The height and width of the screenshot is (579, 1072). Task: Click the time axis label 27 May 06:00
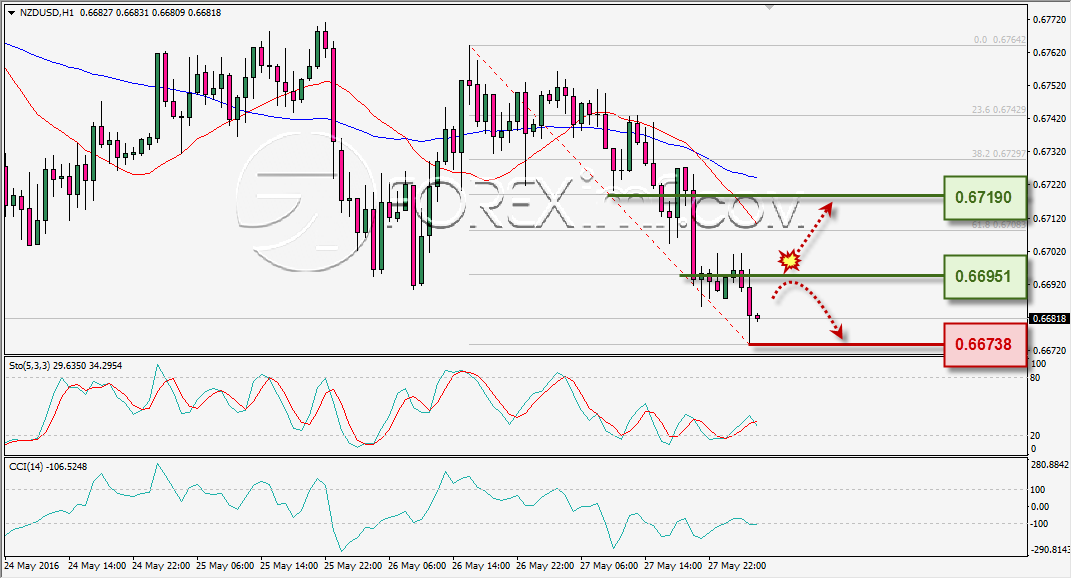[609, 566]
